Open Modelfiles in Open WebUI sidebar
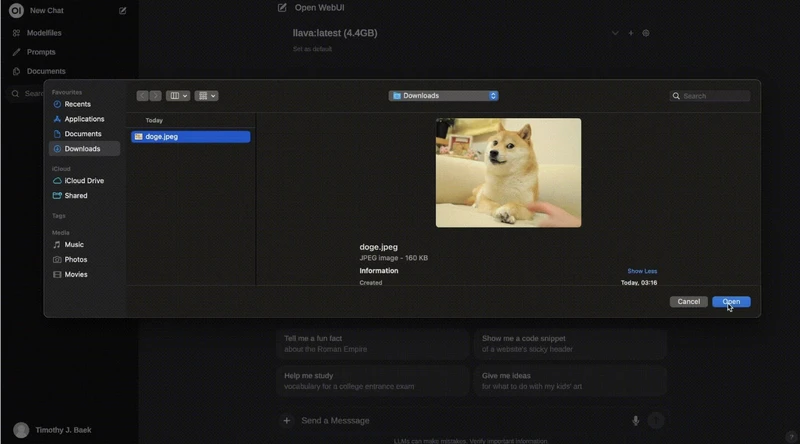 coord(44,33)
